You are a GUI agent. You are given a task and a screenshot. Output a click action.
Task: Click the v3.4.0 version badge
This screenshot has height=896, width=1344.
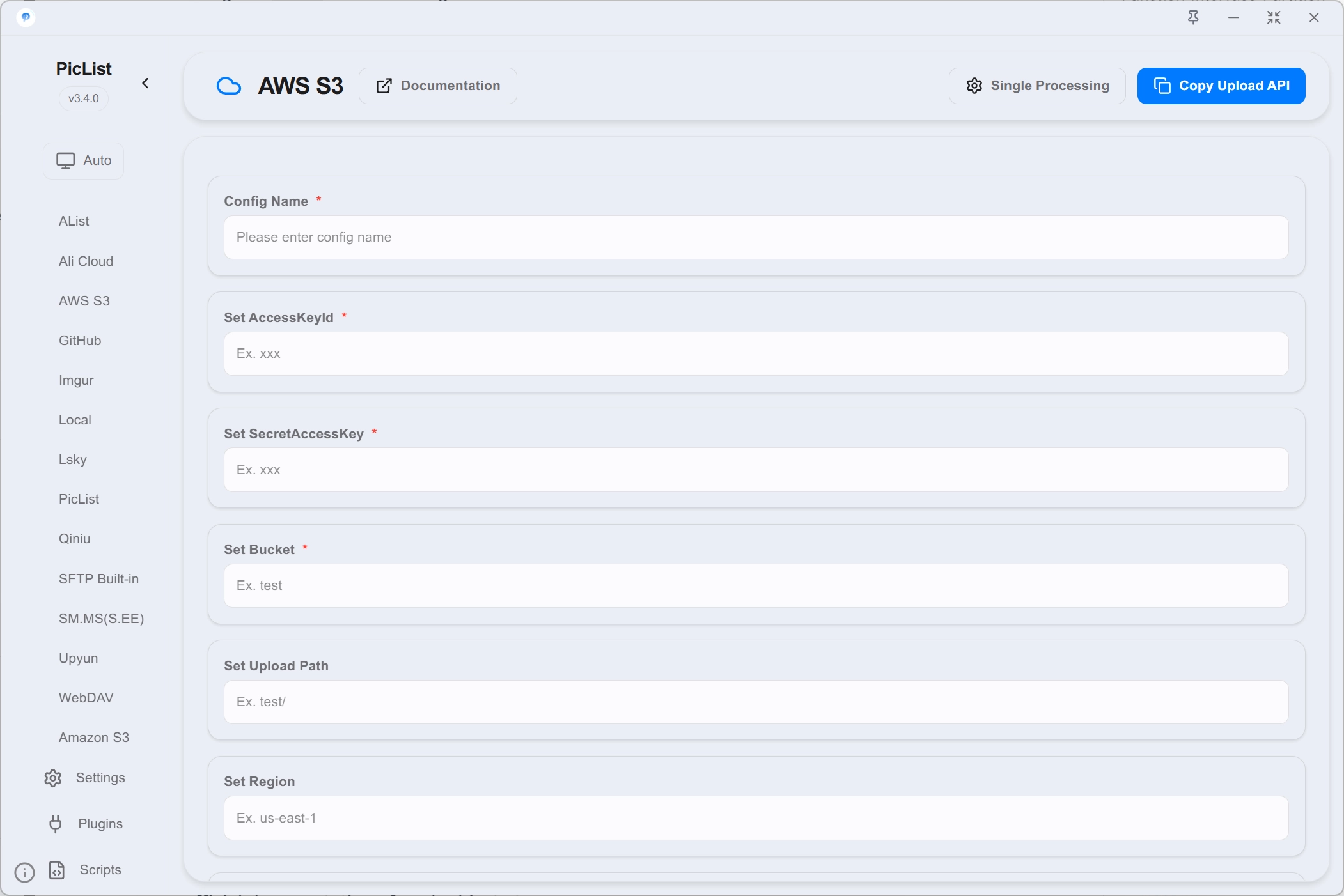(84, 98)
